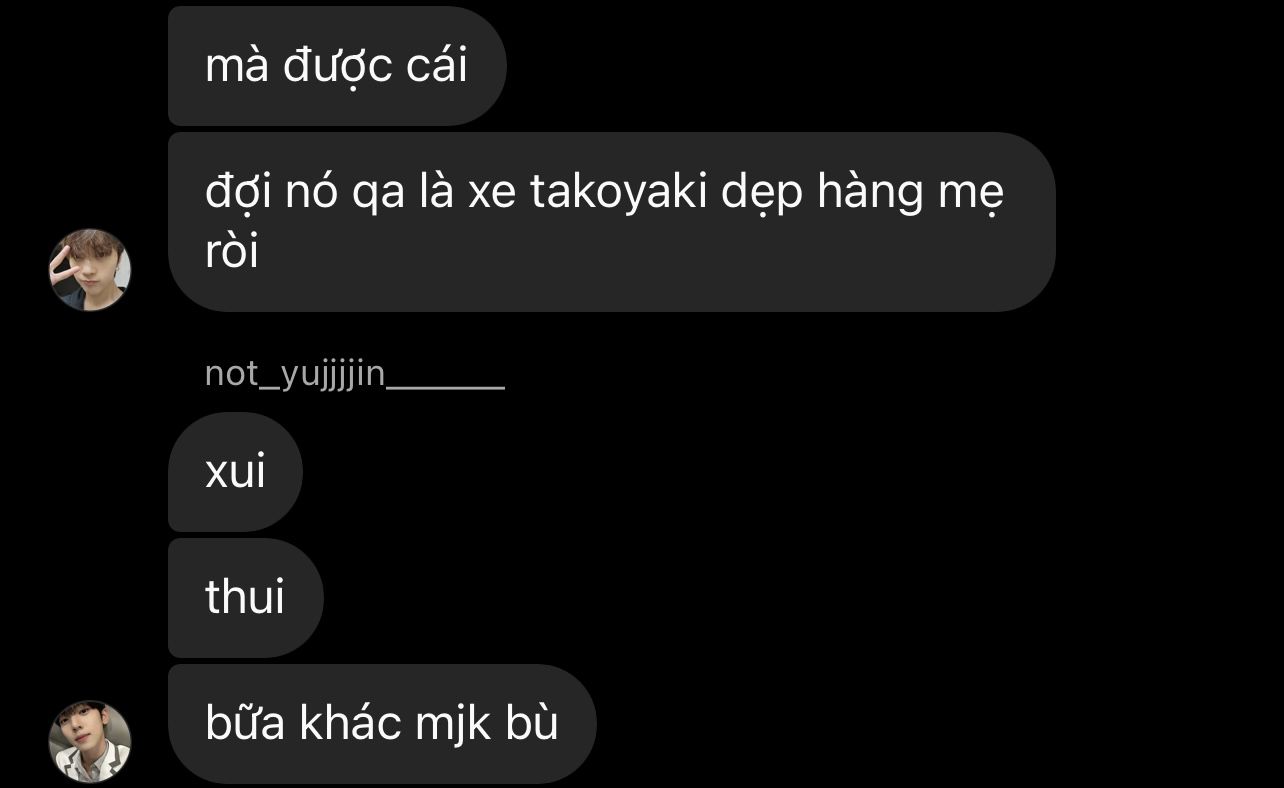Viewport: 1284px width, 788px height.
Task: Click the white-shirt profile picture thumbnail
Action: point(90,741)
